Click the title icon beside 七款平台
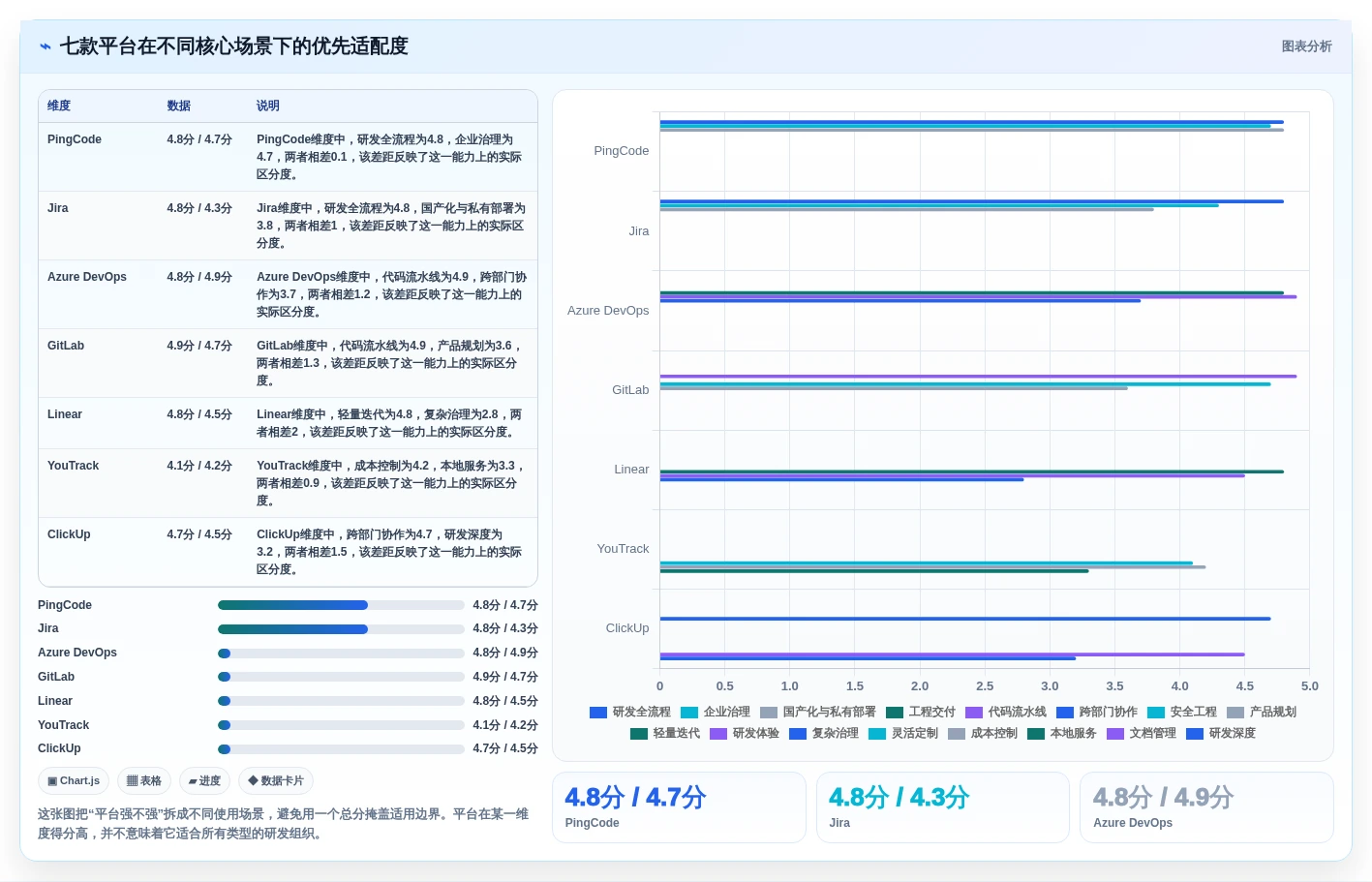This screenshot has height=882, width=1372. (46, 46)
